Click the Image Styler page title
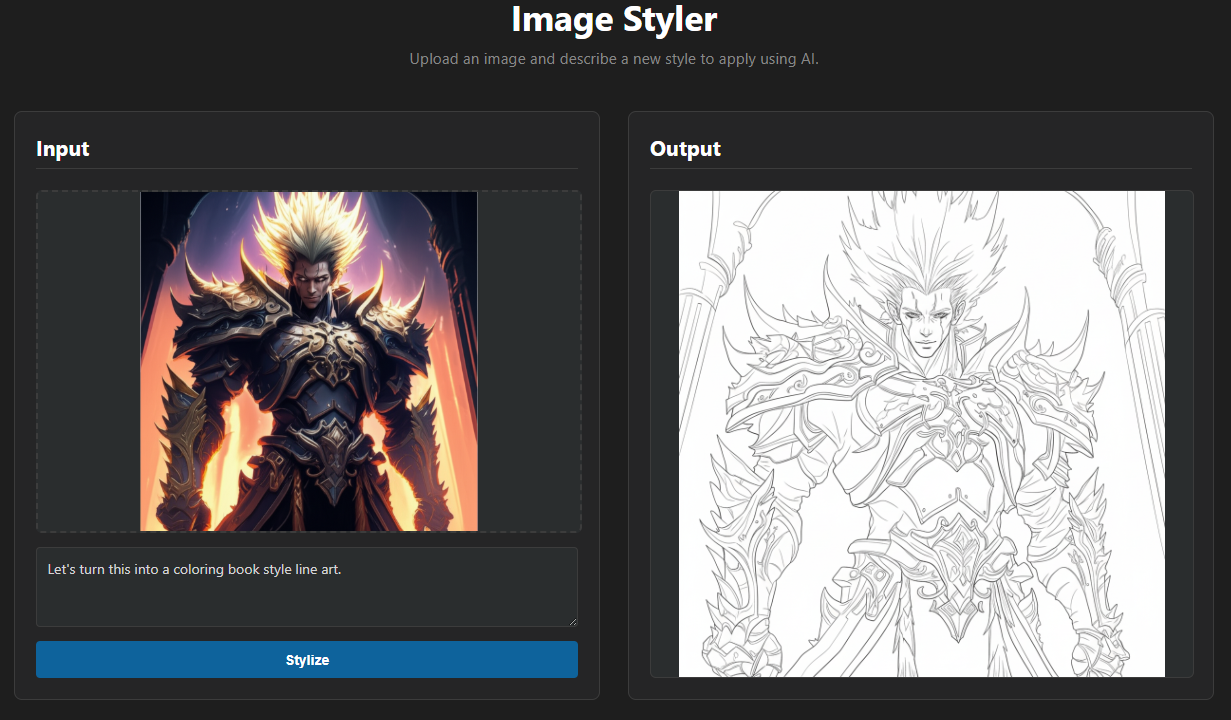1231x720 pixels. tap(614, 19)
